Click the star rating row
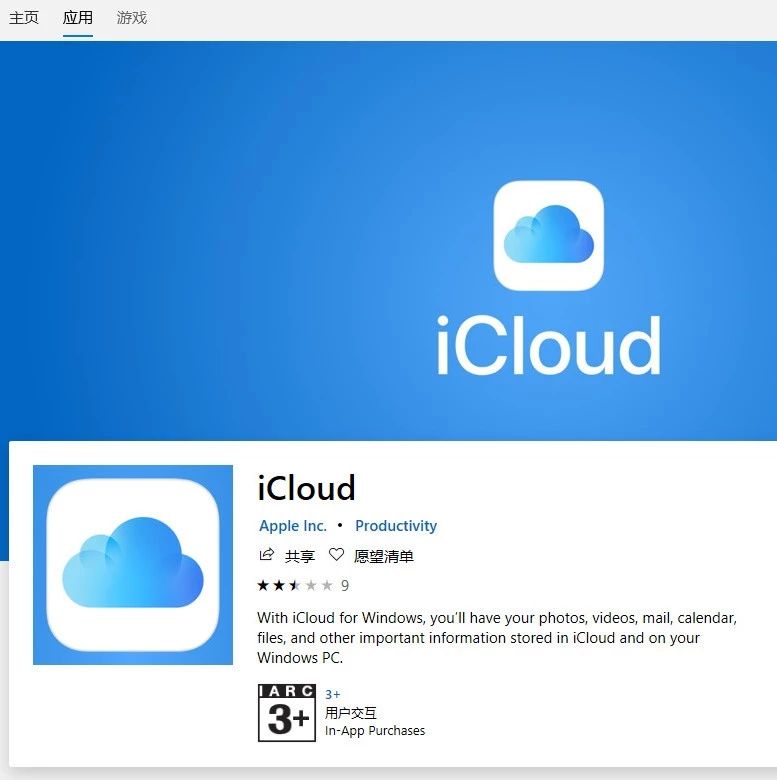This screenshot has width=777, height=780. (x=295, y=585)
